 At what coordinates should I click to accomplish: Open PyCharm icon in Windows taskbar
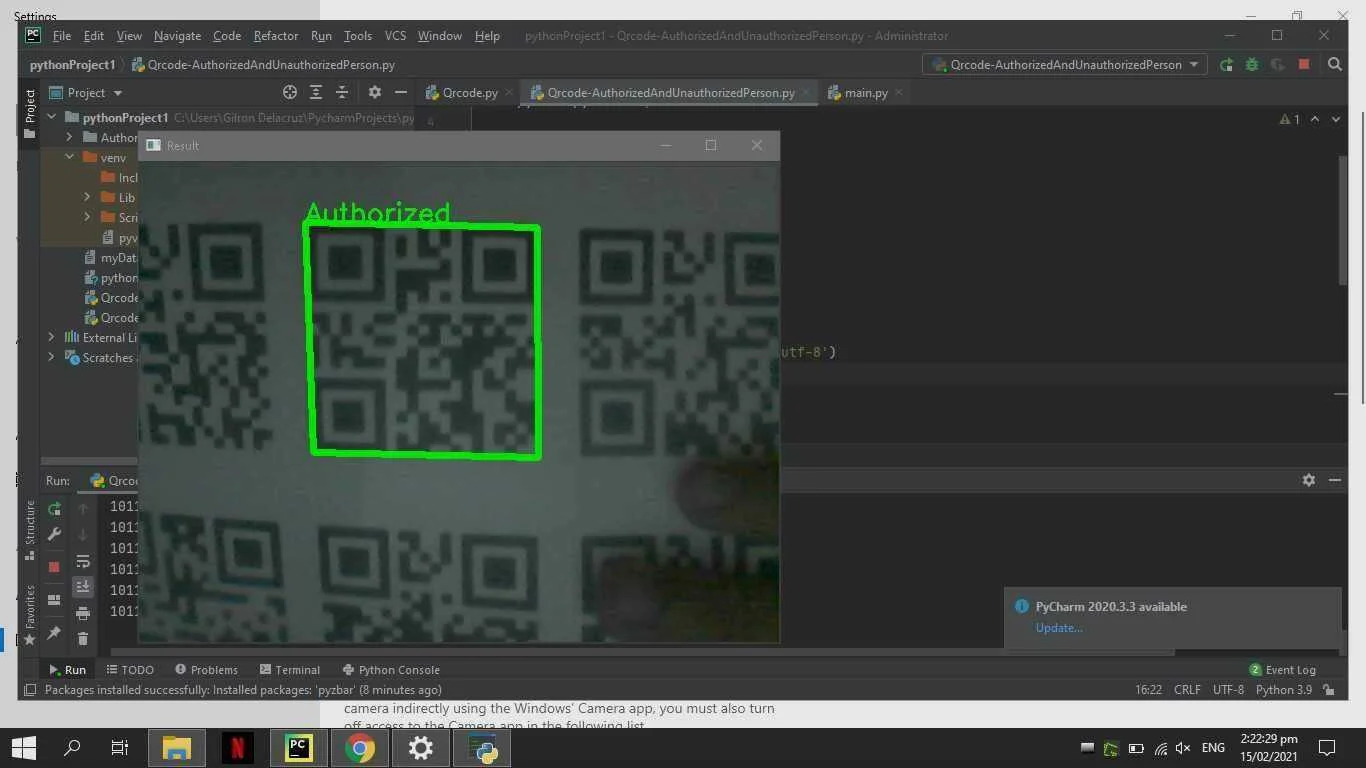[298, 747]
